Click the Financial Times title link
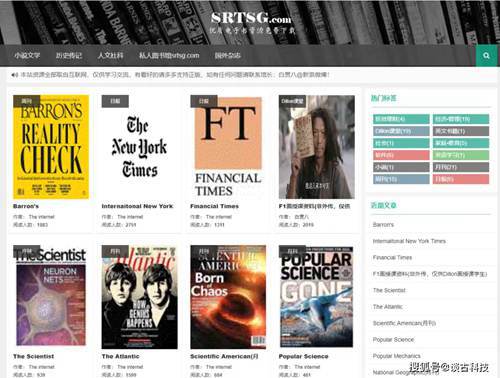The width and height of the screenshot is (500, 378). 214,206
